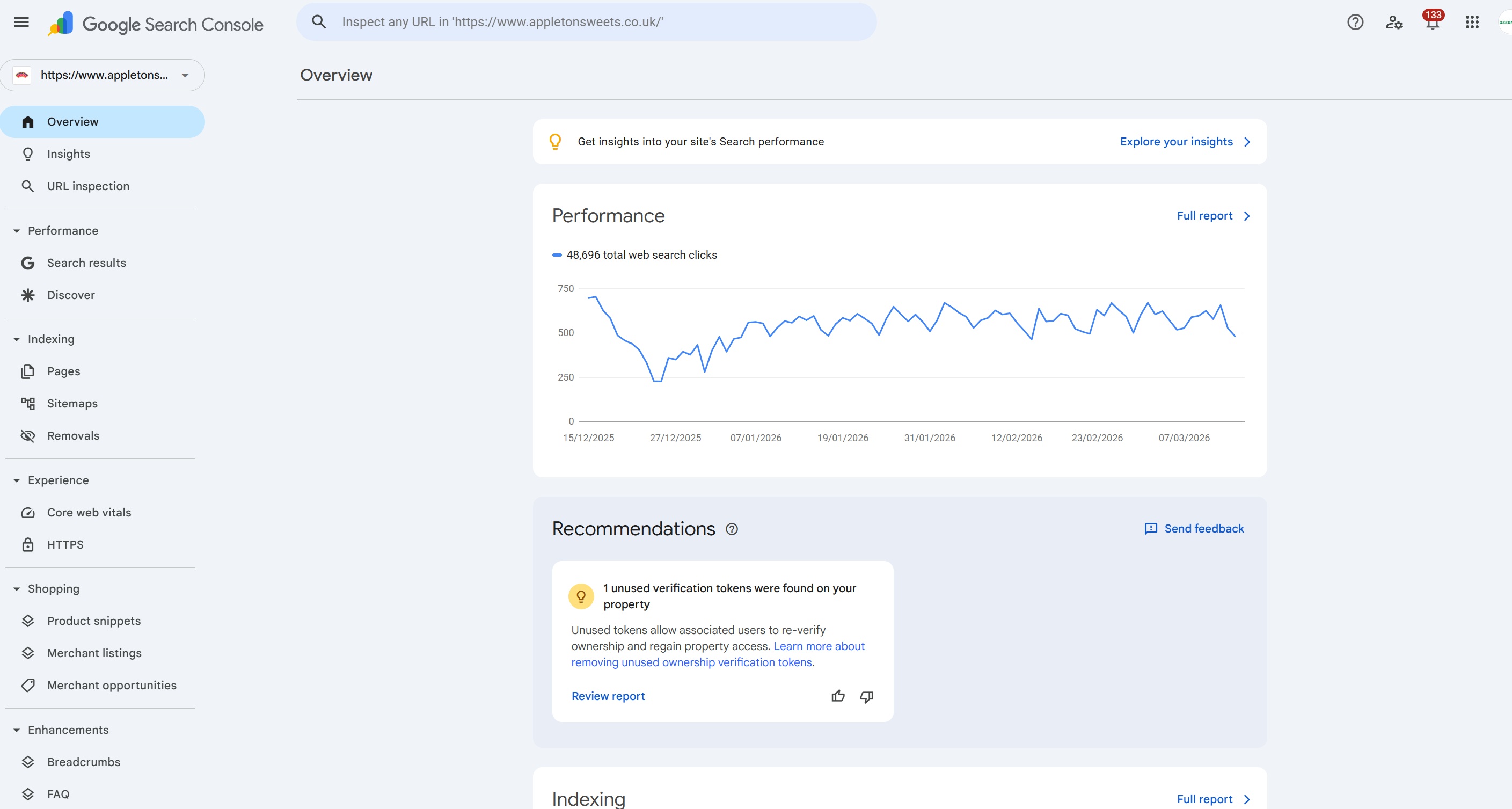This screenshot has width=1512, height=809.
Task: Open the Google apps grid
Action: [1472, 21]
